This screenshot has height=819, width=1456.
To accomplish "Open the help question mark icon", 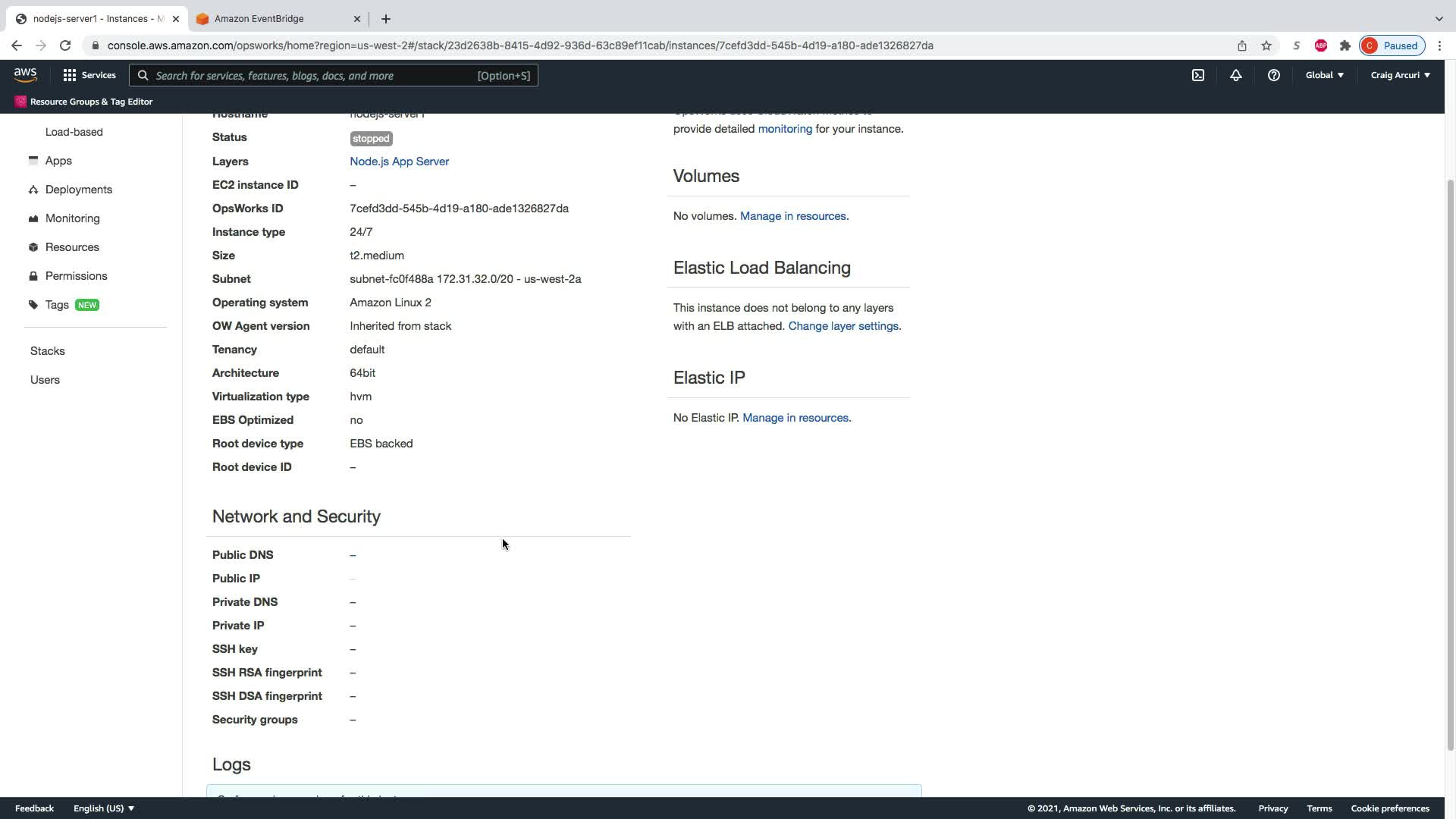I will (x=1274, y=75).
